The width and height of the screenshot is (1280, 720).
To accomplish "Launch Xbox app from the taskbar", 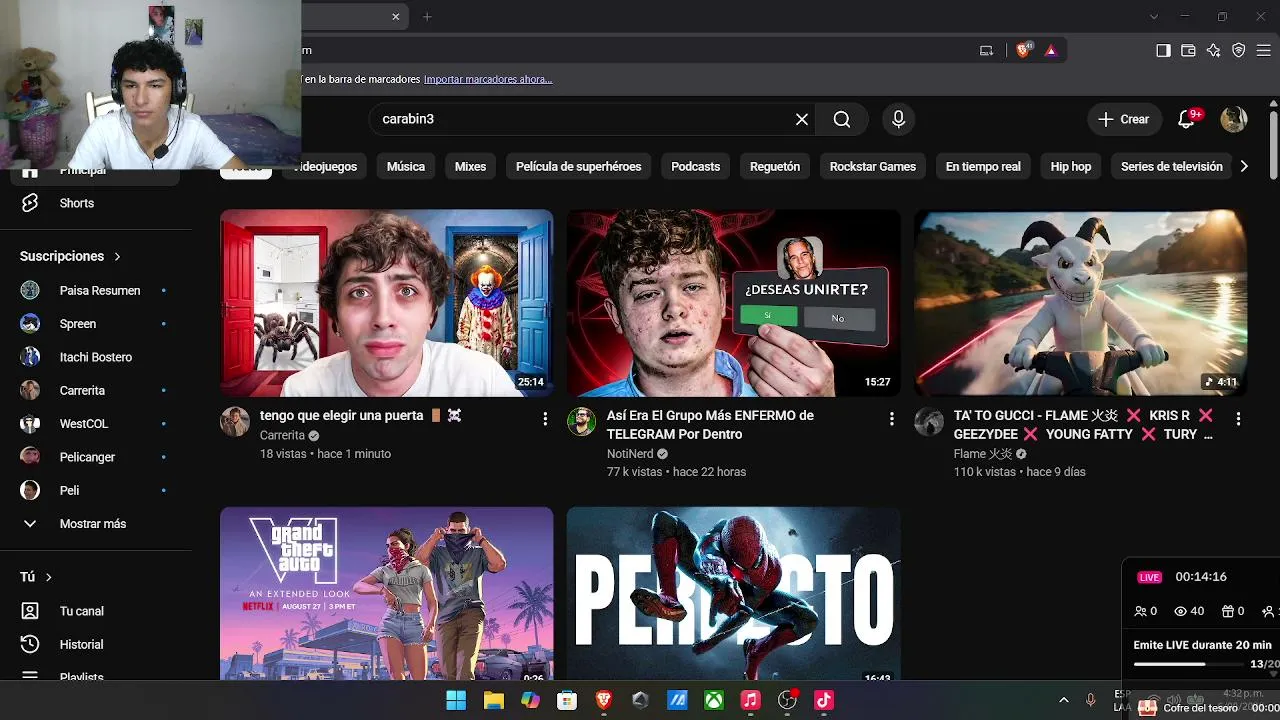I will 714,700.
